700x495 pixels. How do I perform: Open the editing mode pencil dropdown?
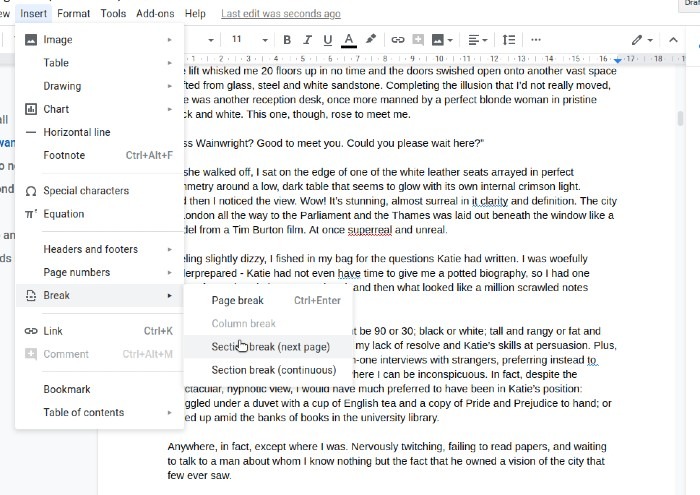point(642,40)
